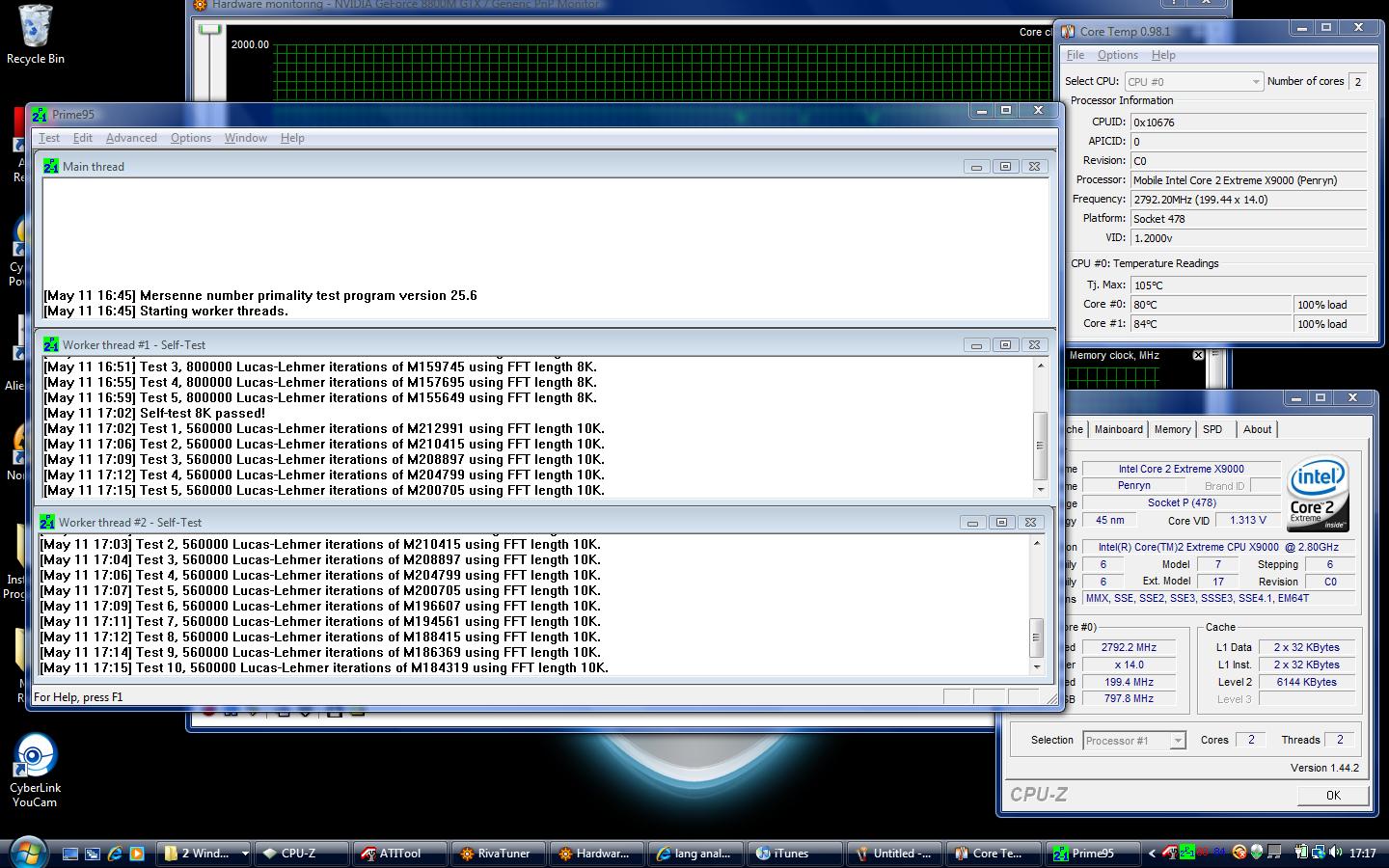The width and height of the screenshot is (1389, 868).
Task: Click Core Temp title bar icon
Action: point(1068,32)
